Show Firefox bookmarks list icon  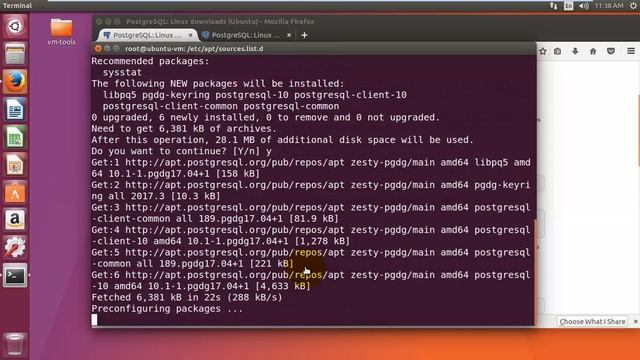[x=558, y=51]
